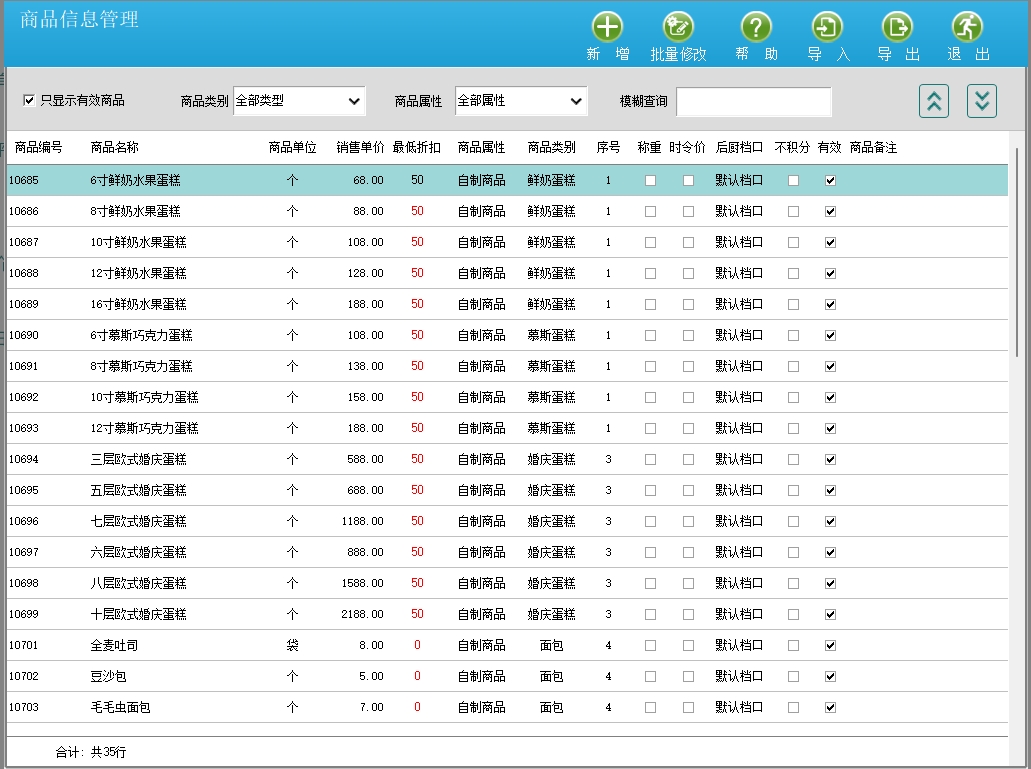Uncheck 有效 checkbox for 全麦吐司 row

[830, 646]
